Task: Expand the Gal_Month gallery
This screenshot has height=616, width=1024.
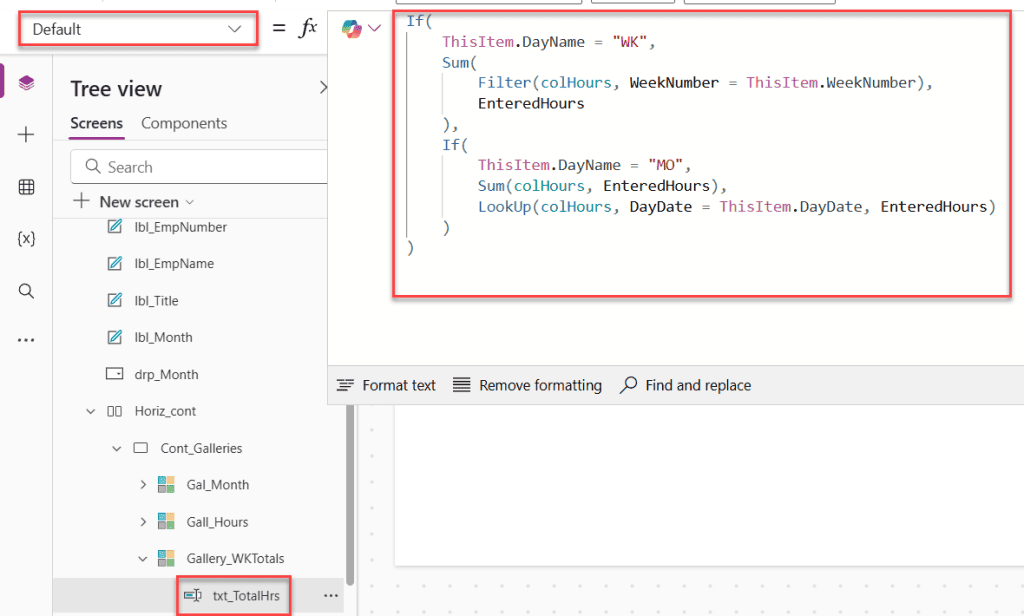Action: 143,485
